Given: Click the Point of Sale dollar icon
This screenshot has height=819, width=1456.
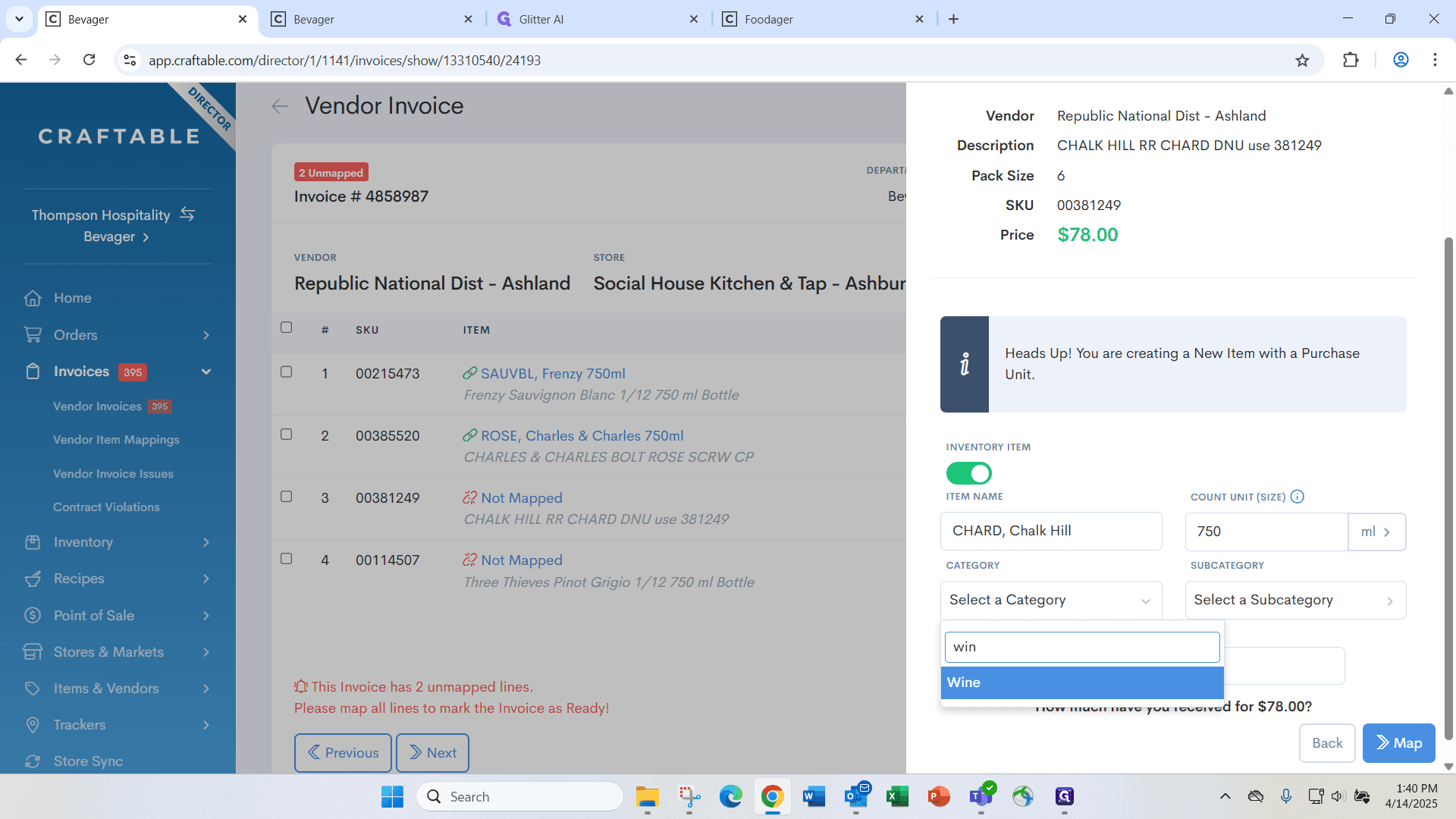Looking at the screenshot, I should 33,615.
